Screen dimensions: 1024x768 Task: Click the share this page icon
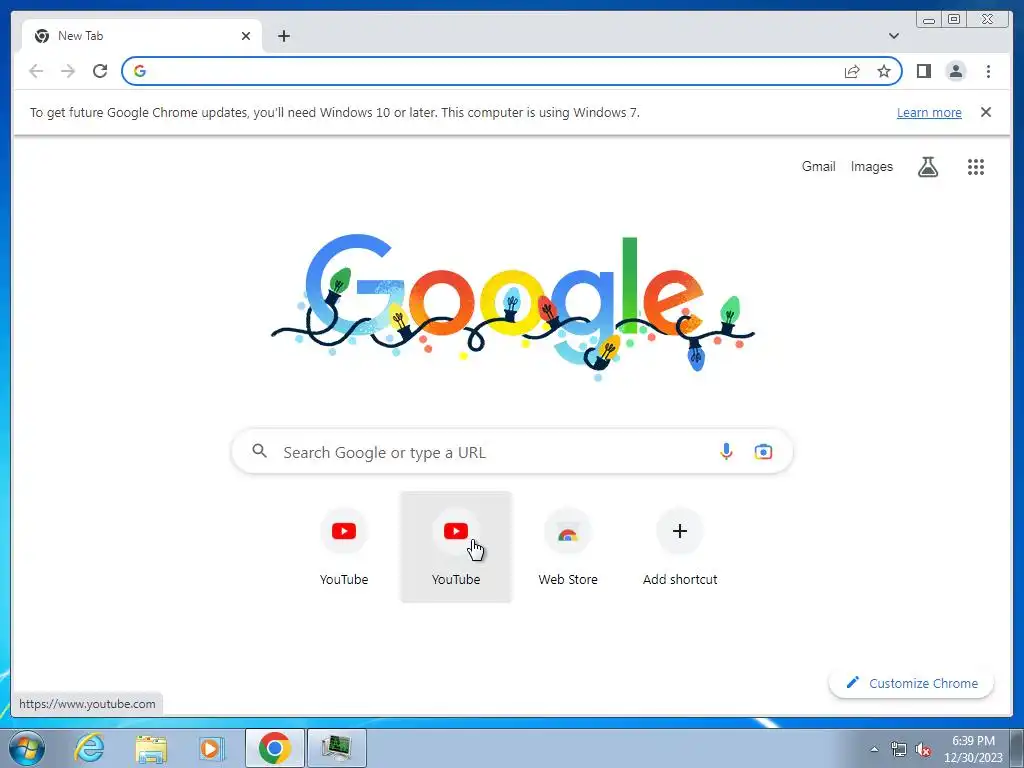pos(852,71)
